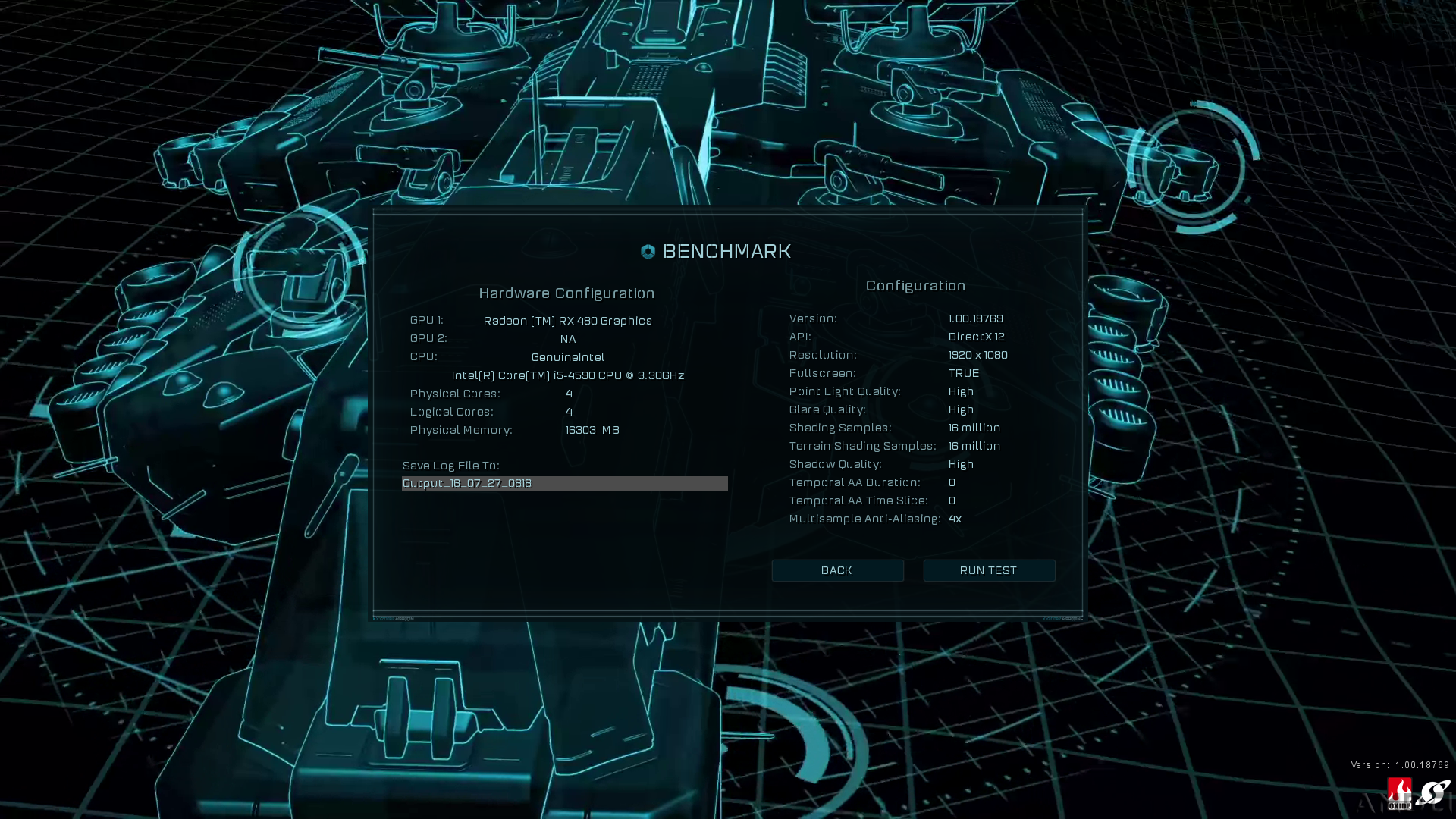Click the API value DirectX 12
Image resolution: width=1456 pixels, height=819 pixels.
click(x=977, y=337)
